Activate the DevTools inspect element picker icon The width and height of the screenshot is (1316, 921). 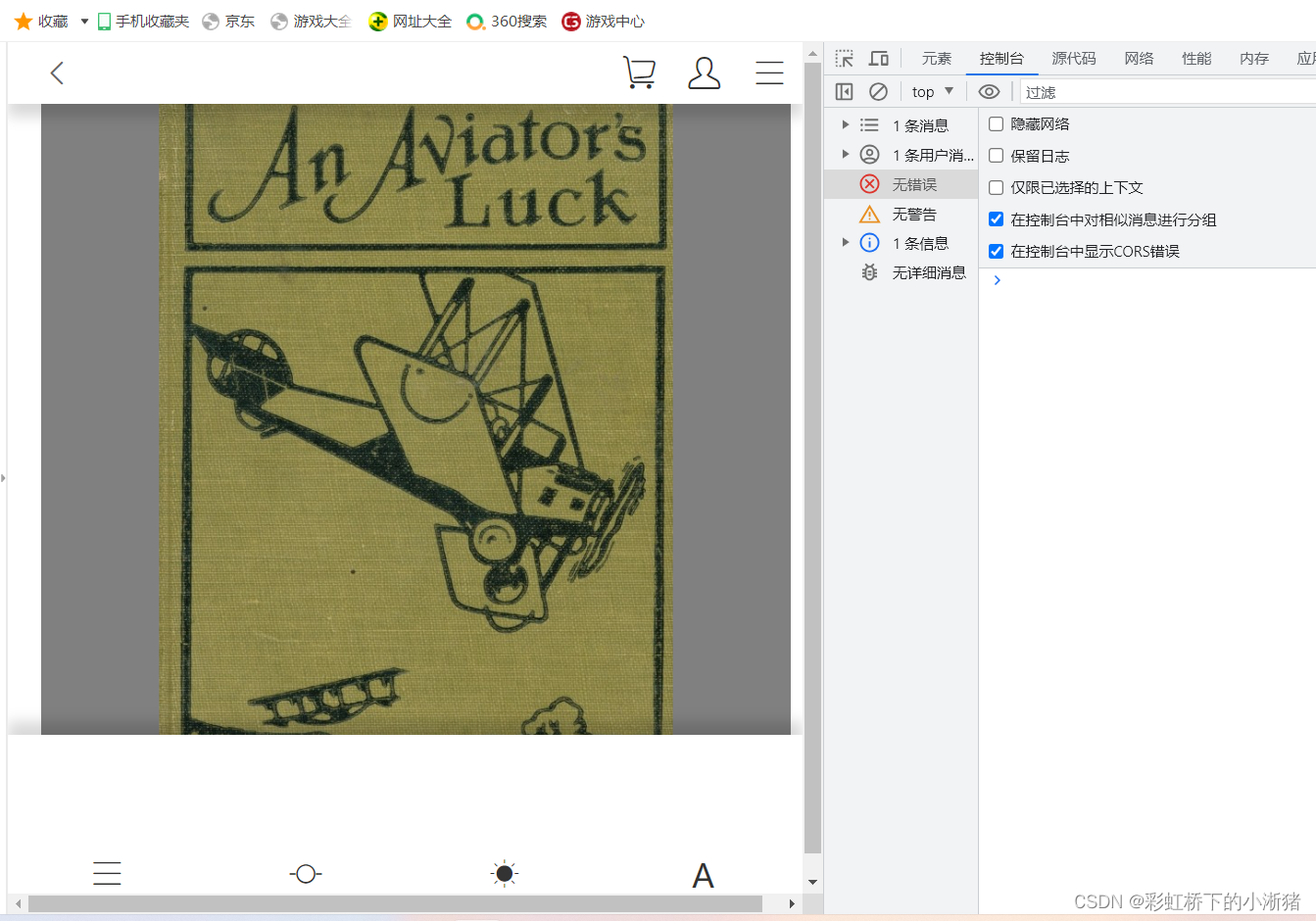click(845, 59)
